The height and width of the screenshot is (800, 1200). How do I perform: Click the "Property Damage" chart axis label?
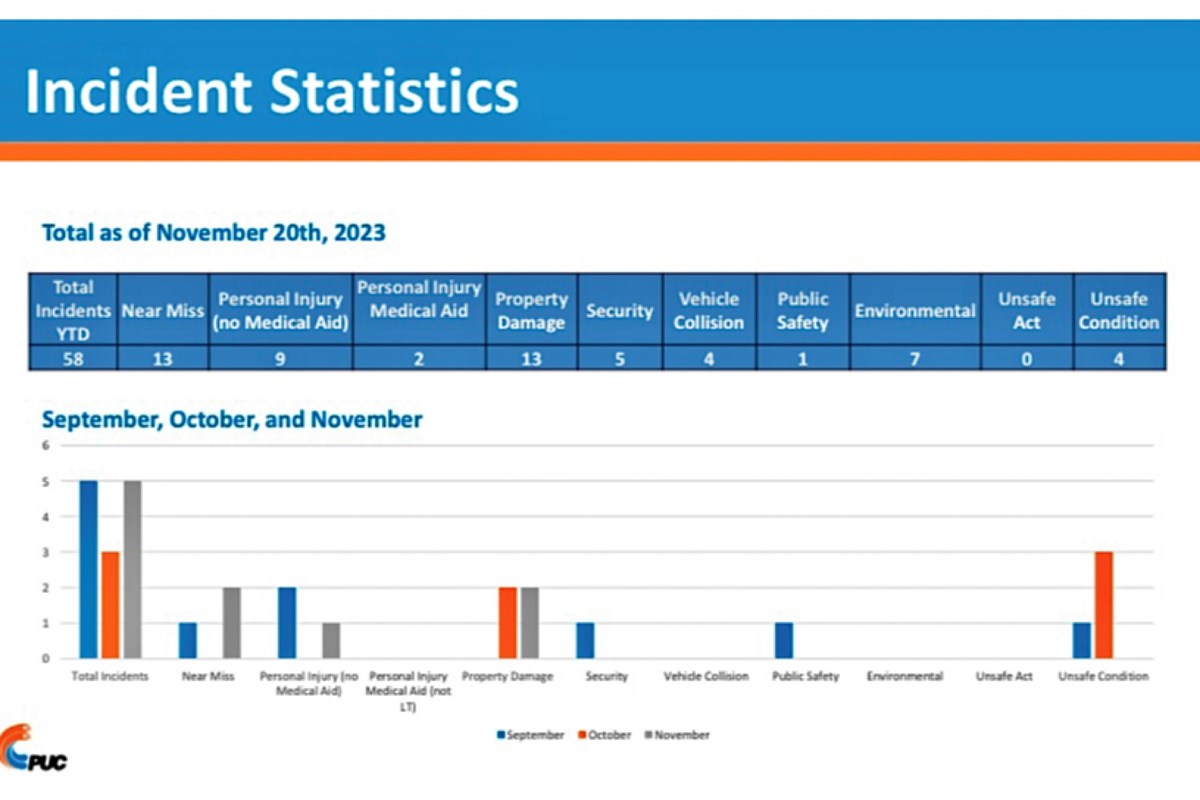coord(507,677)
